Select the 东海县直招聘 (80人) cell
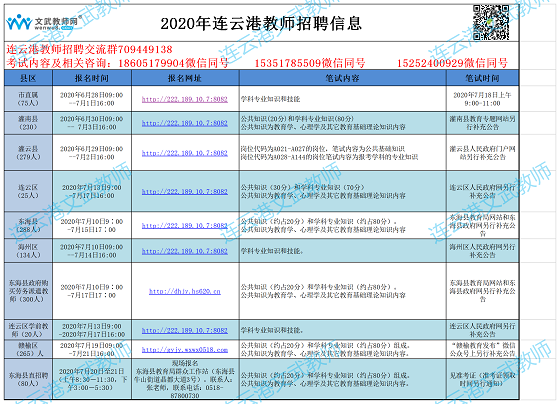The width and height of the screenshot is (560, 404). (28, 379)
